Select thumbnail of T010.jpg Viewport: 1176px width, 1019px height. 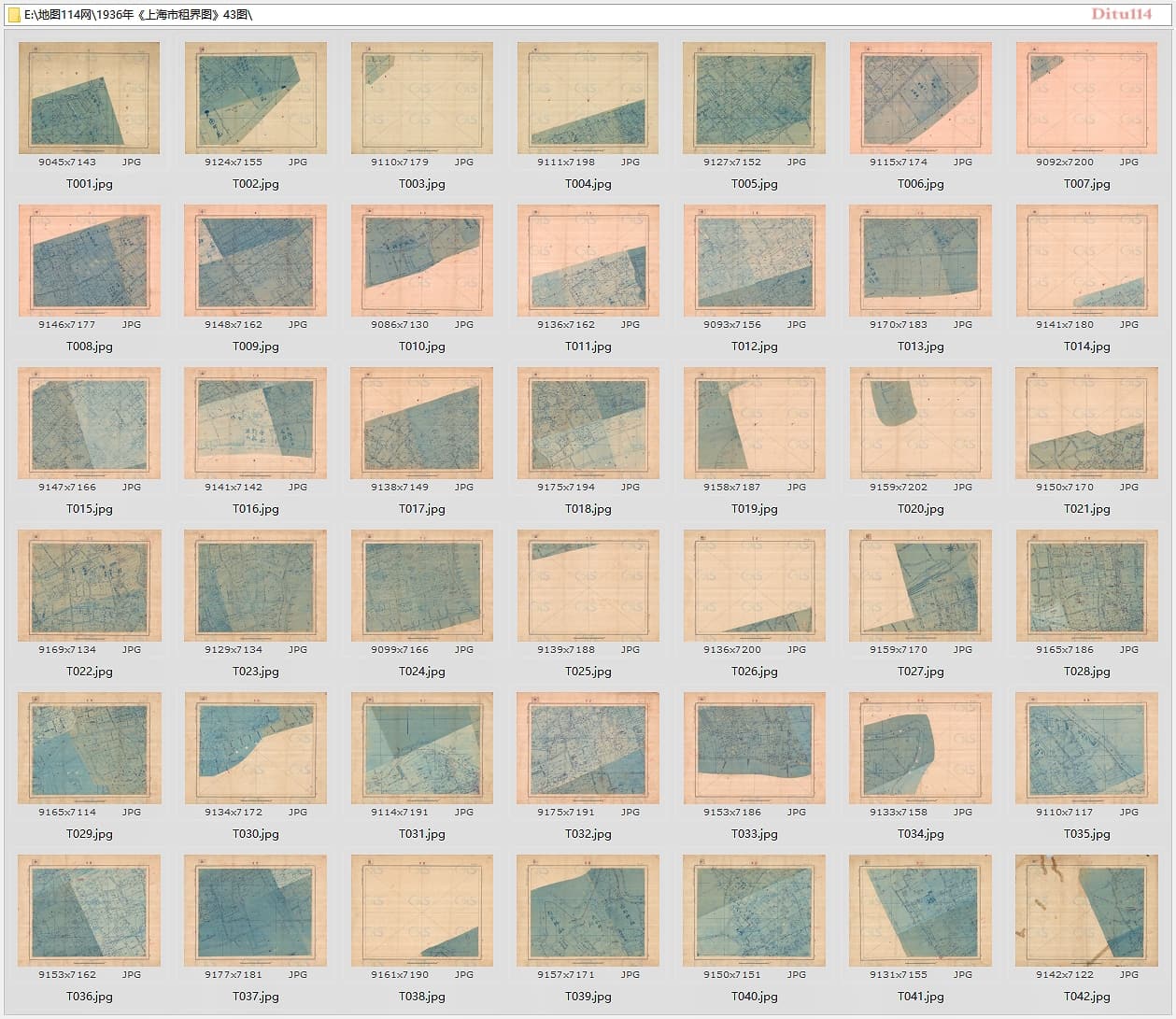(x=422, y=261)
